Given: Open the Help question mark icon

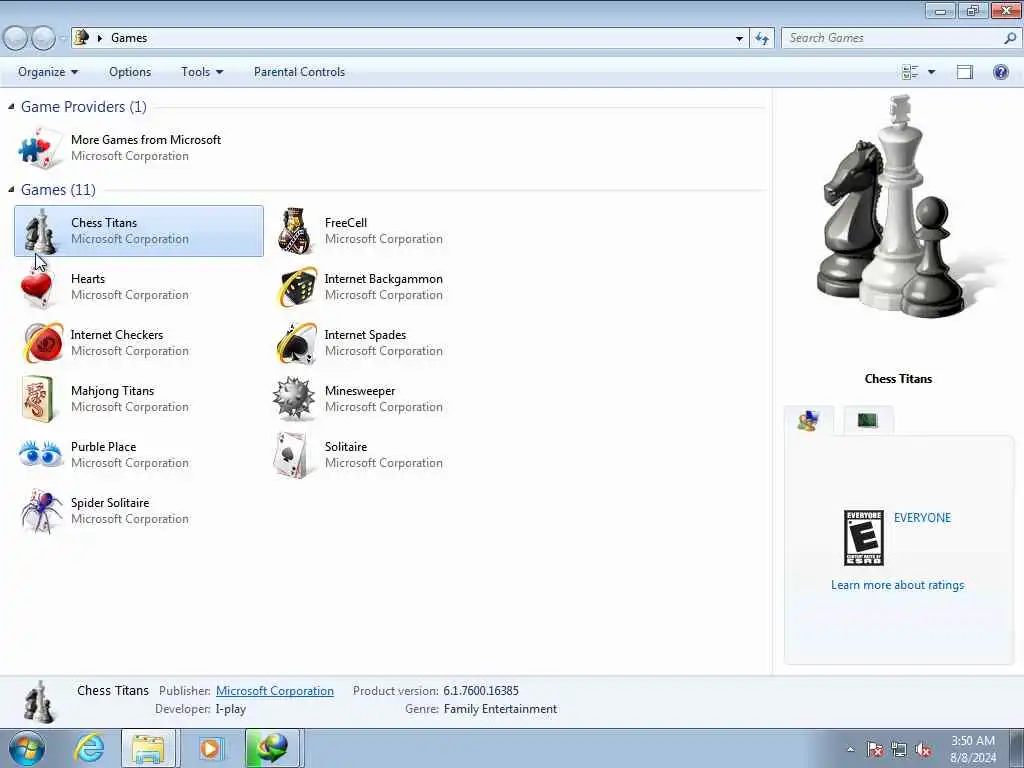Looking at the screenshot, I should [1000, 72].
